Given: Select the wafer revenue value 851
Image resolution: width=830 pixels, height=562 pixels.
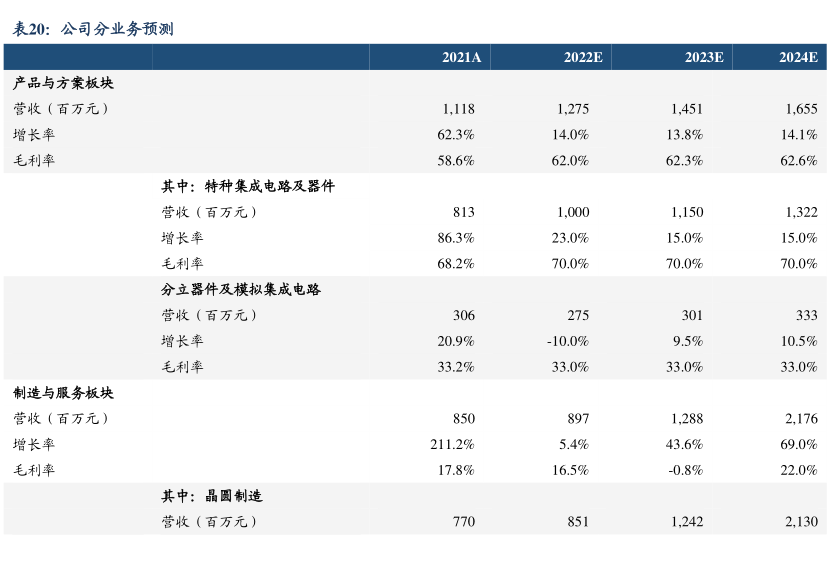Looking at the screenshot, I should point(578,522).
